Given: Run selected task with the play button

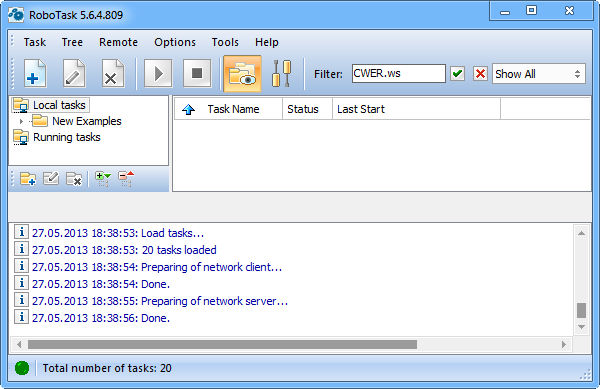Looking at the screenshot, I should (158, 73).
